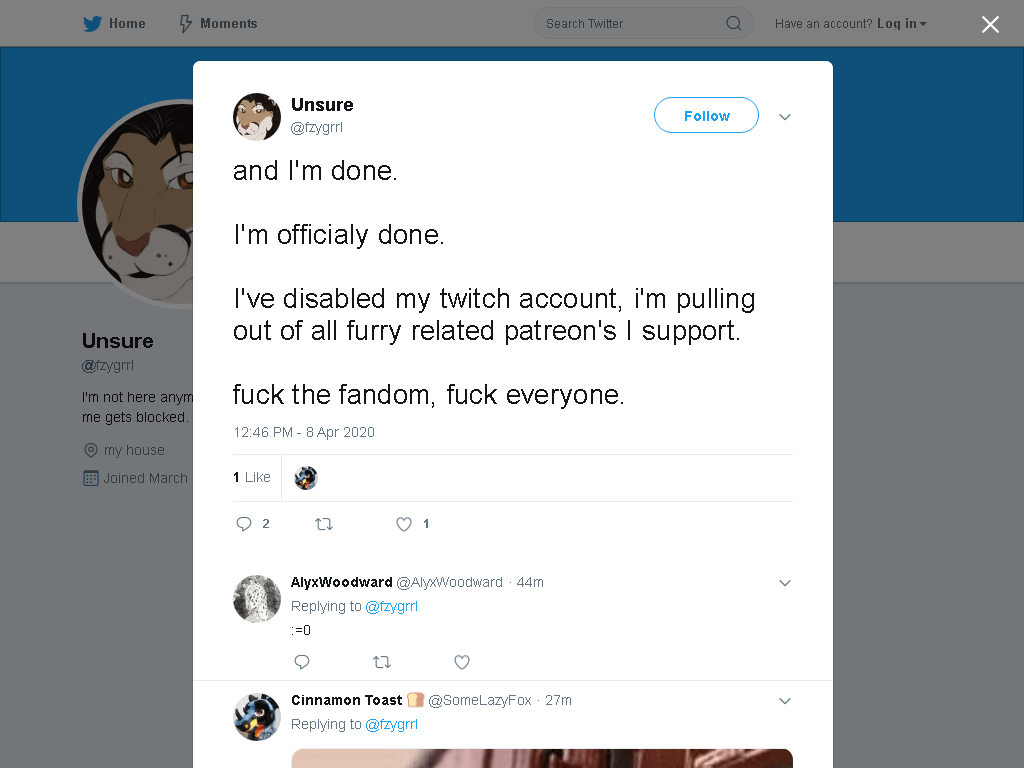Click the Twitter bird Home icon
This screenshot has height=768, width=1024.
92,24
